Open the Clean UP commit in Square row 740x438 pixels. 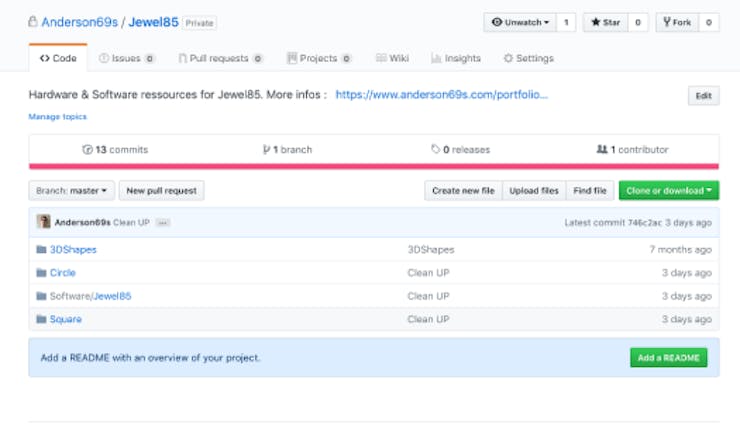(429, 319)
